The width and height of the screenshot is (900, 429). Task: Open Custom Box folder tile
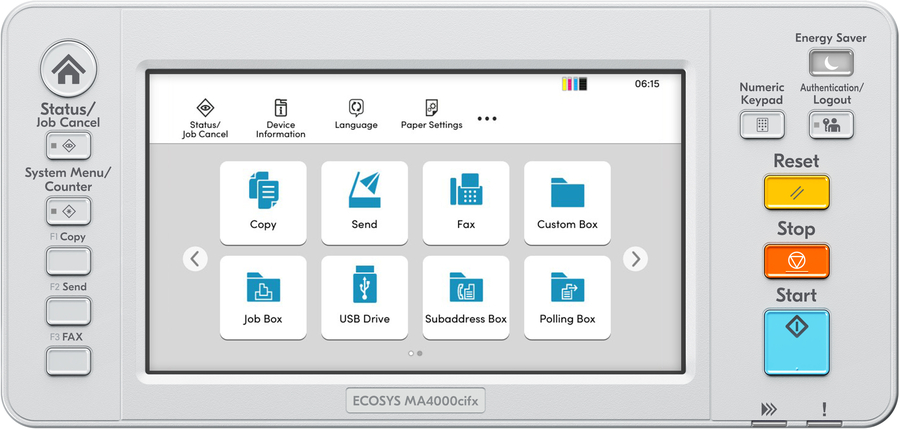click(567, 203)
